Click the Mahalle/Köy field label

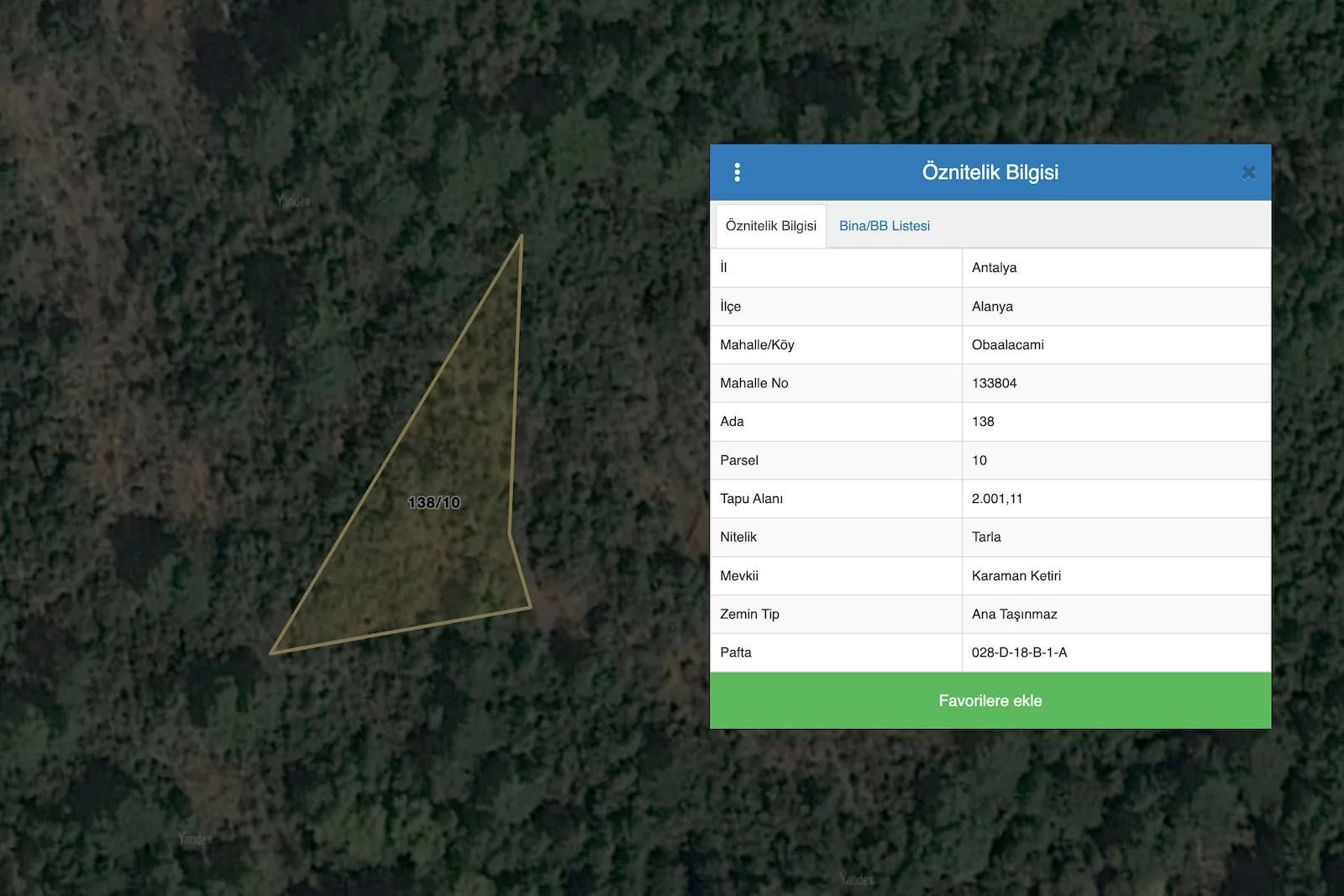(757, 345)
